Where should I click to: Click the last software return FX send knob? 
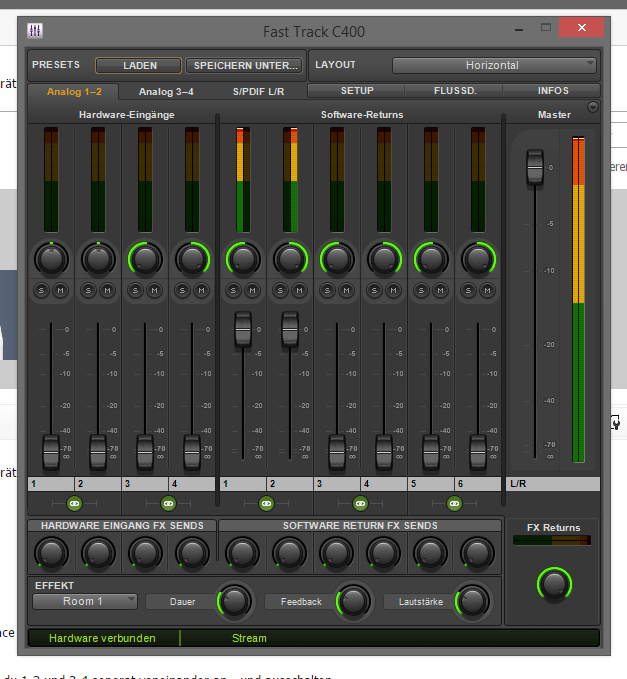(x=477, y=551)
